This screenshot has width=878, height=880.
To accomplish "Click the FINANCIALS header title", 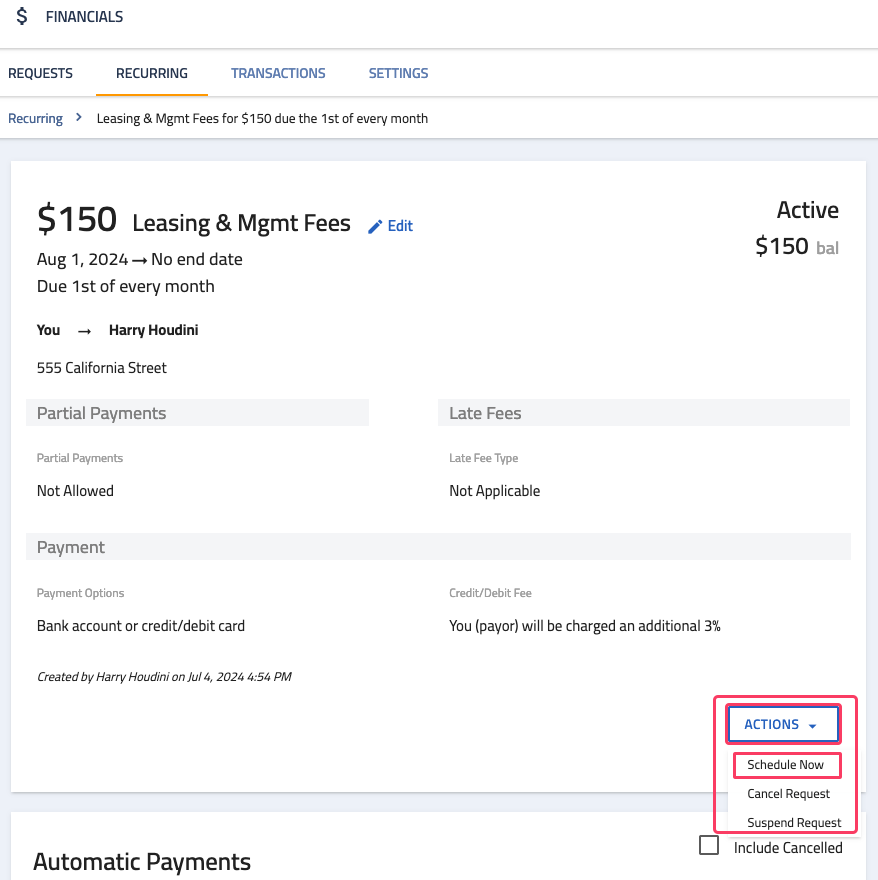I will 84,17.
